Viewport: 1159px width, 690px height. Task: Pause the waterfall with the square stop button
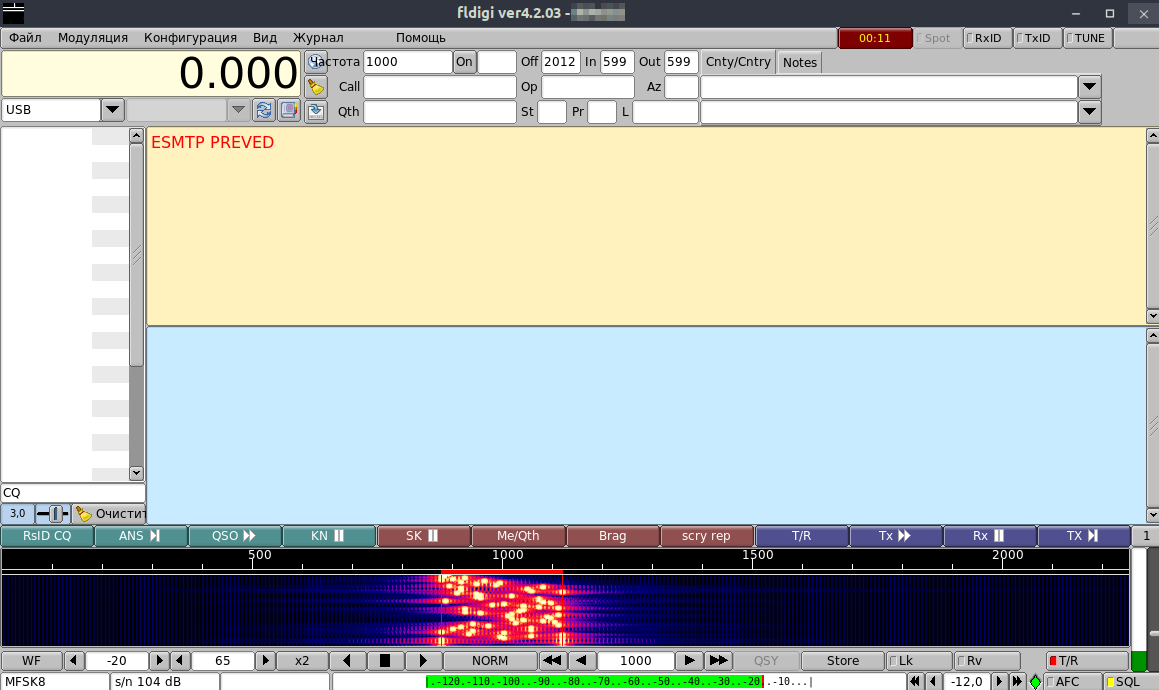point(384,660)
